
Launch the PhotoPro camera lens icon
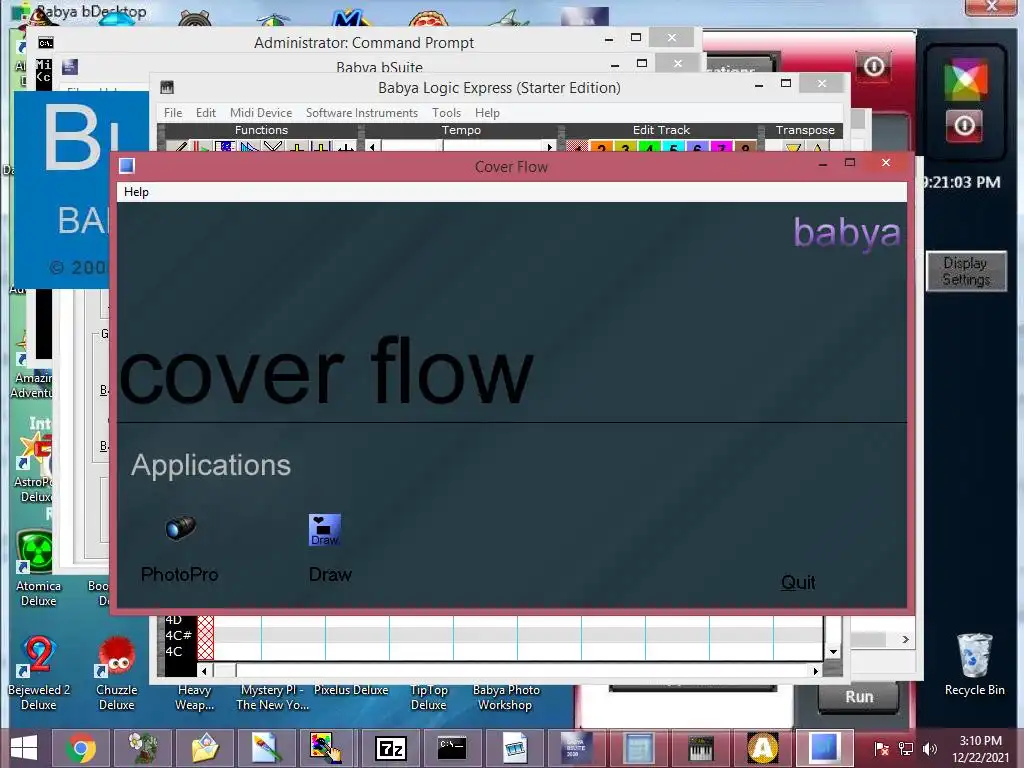[180, 528]
